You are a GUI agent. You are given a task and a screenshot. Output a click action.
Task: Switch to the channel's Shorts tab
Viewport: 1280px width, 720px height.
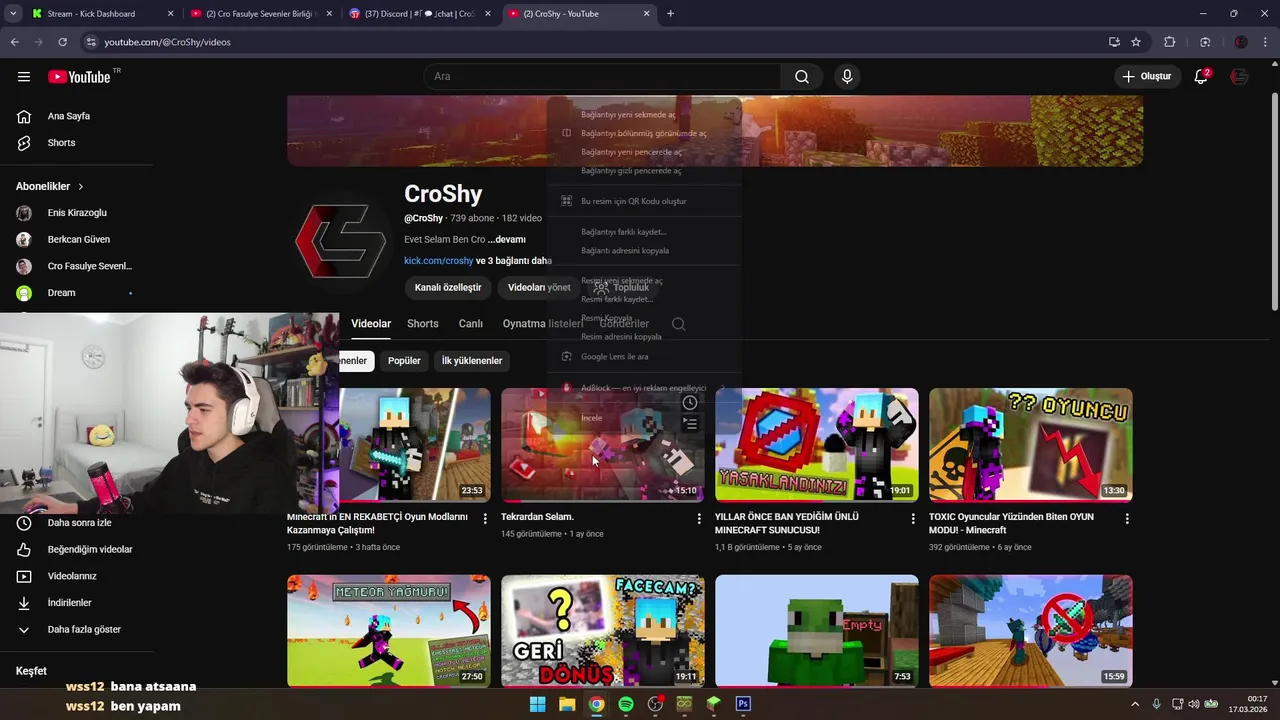point(423,324)
